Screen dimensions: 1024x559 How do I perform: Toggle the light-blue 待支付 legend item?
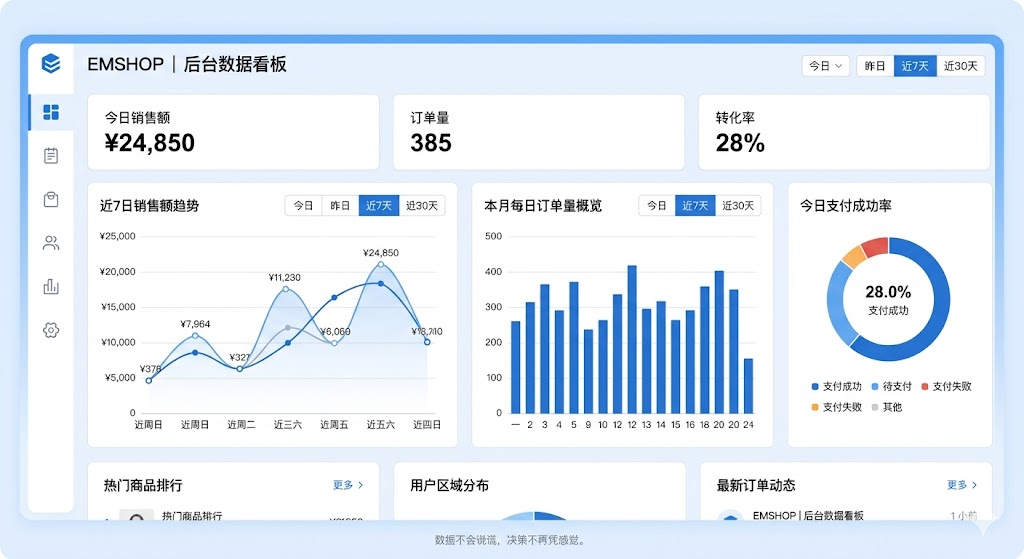[x=891, y=387]
